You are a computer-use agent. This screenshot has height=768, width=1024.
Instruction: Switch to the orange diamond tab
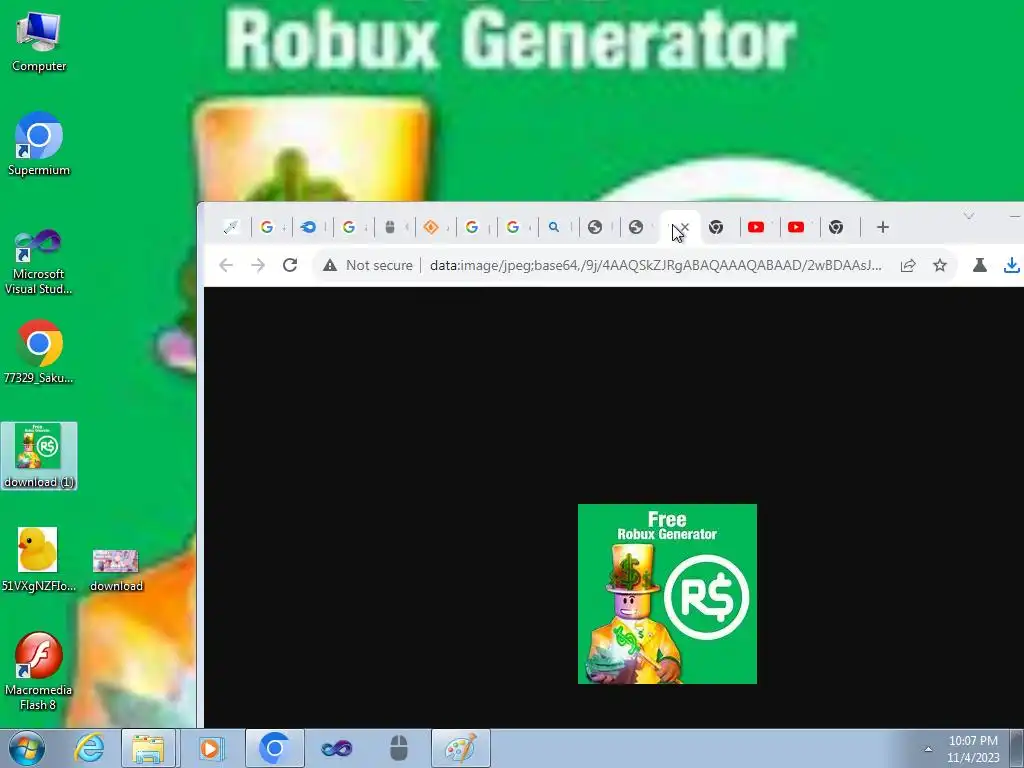pos(431,227)
